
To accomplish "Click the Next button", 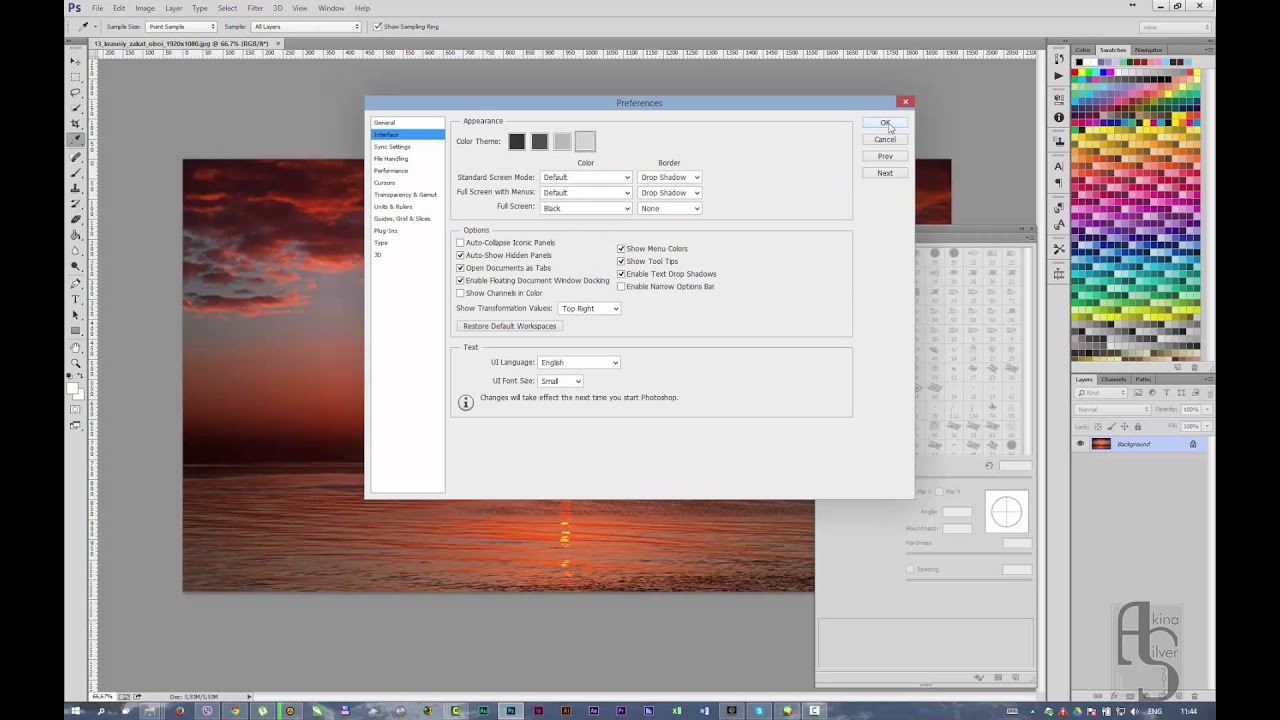I will click(885, 173).
